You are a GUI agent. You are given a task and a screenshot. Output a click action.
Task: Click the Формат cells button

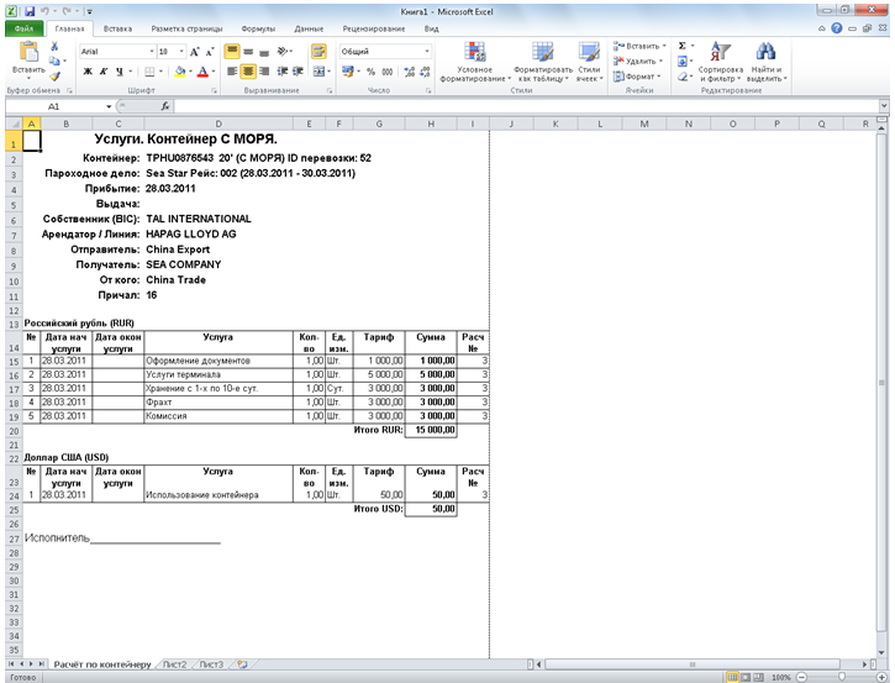pyautogui.click(x=636, y=76)
